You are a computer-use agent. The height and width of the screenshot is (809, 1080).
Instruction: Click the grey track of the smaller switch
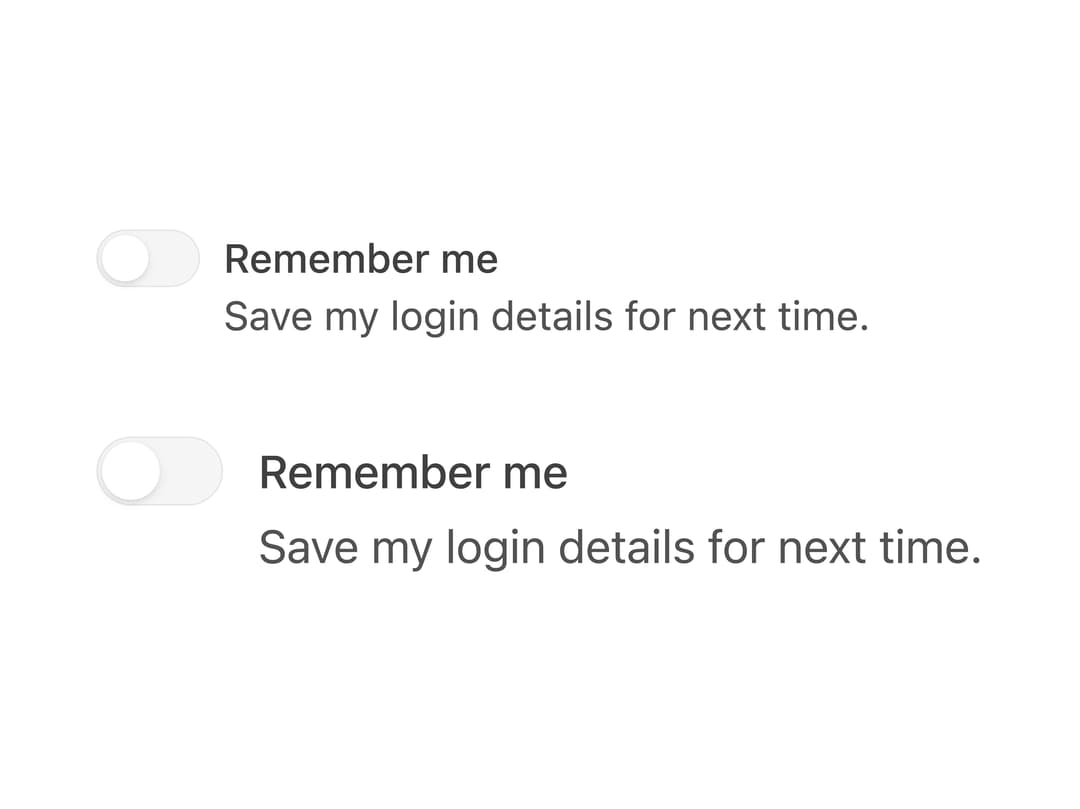(174, 258)
